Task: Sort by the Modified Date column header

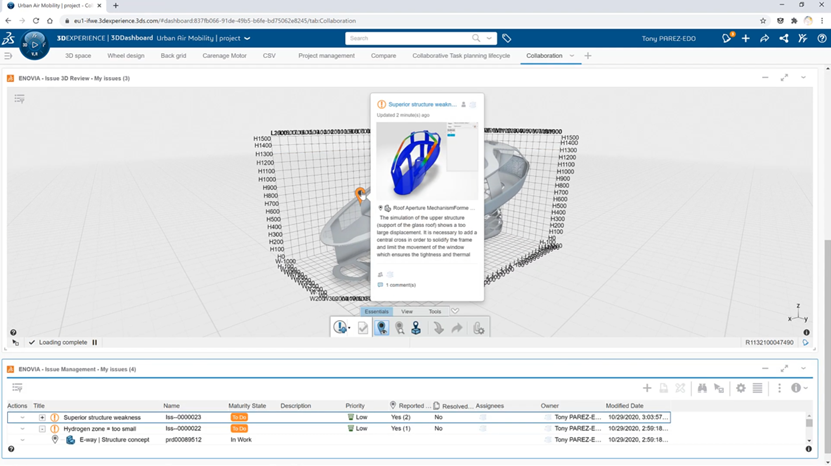Action: click(624, 406)
